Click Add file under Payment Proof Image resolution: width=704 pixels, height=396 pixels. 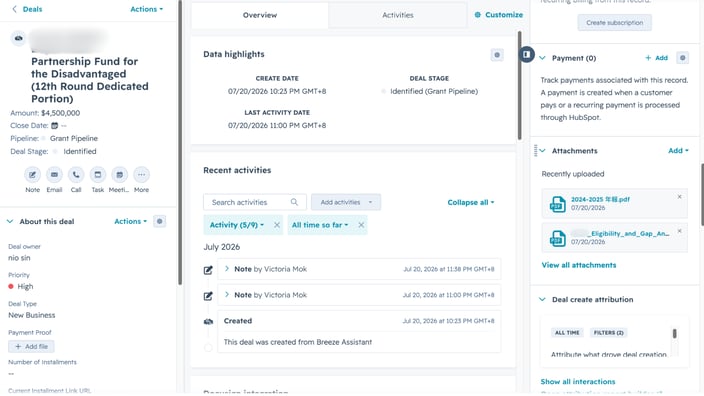pos(31,347)
